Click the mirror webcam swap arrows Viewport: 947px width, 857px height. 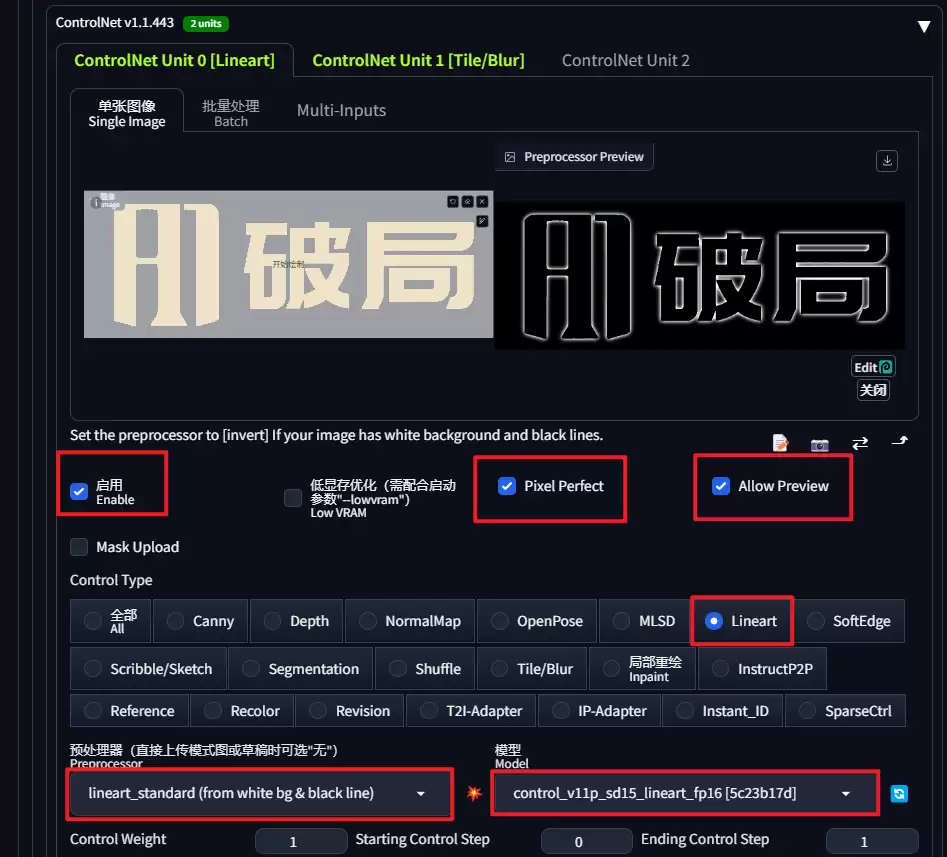860,443
